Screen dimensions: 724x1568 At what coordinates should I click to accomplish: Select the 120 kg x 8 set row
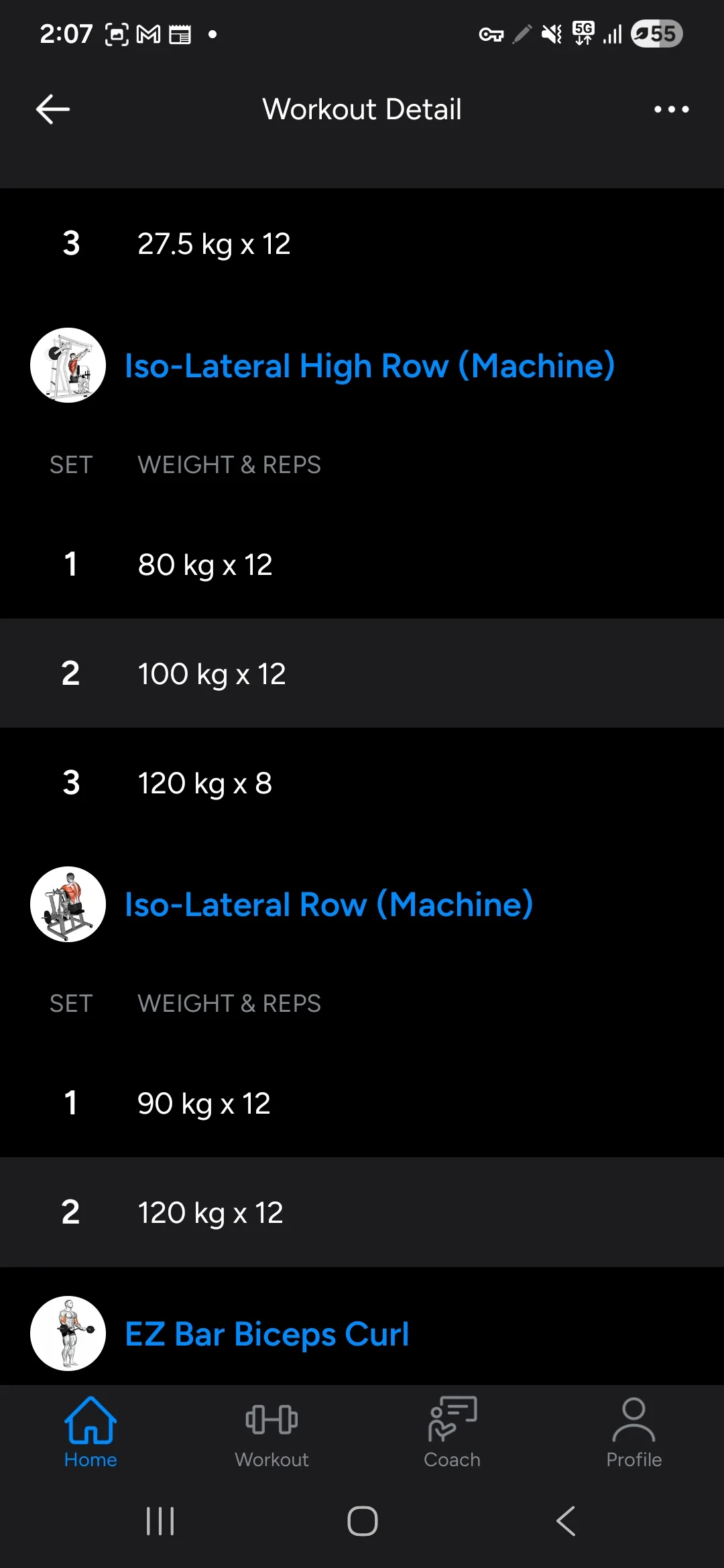tap(362, 783)
